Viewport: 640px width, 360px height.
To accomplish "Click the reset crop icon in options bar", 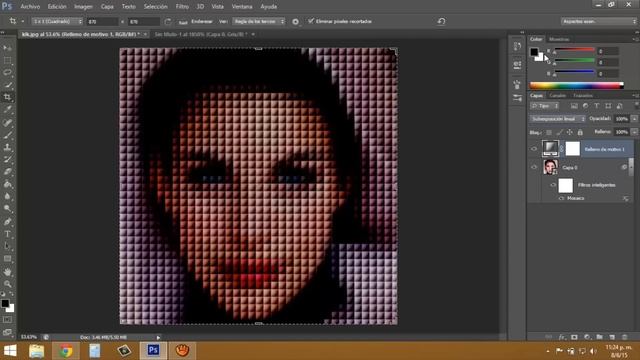I will coord(441,21).
